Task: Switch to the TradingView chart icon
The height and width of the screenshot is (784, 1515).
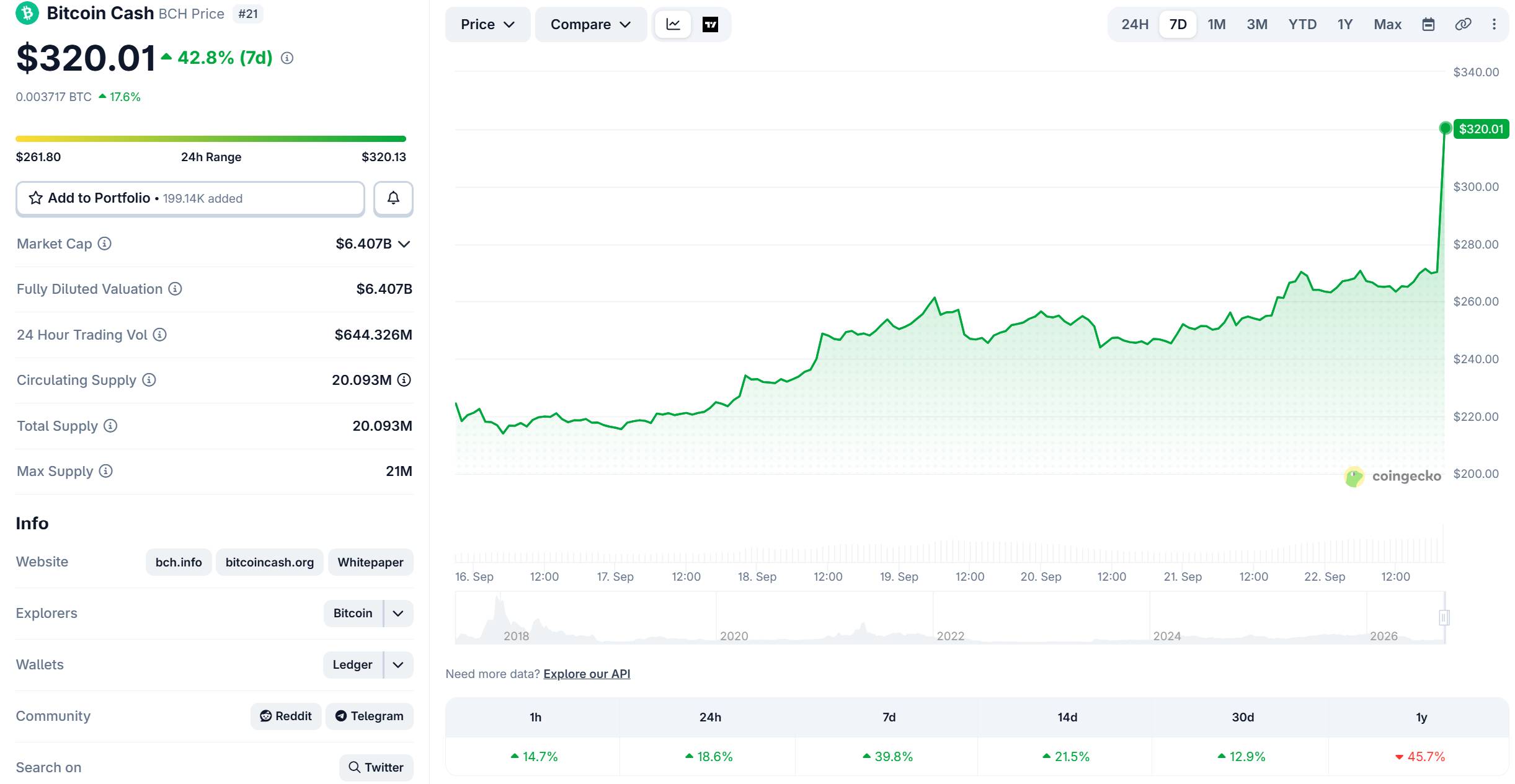Action: [710, 24]
